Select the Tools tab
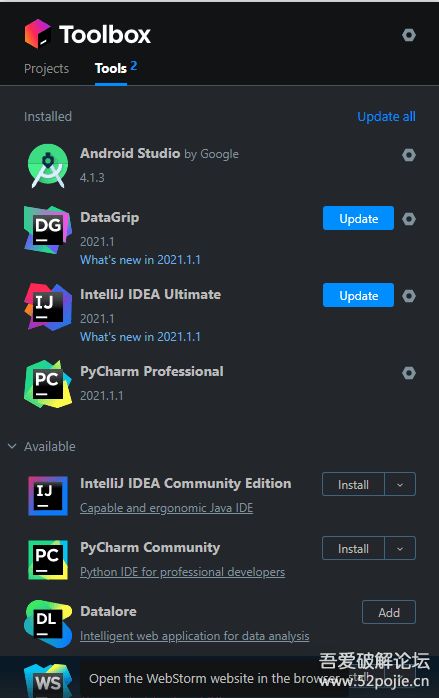The image size is (439, 698). (111, 69)
